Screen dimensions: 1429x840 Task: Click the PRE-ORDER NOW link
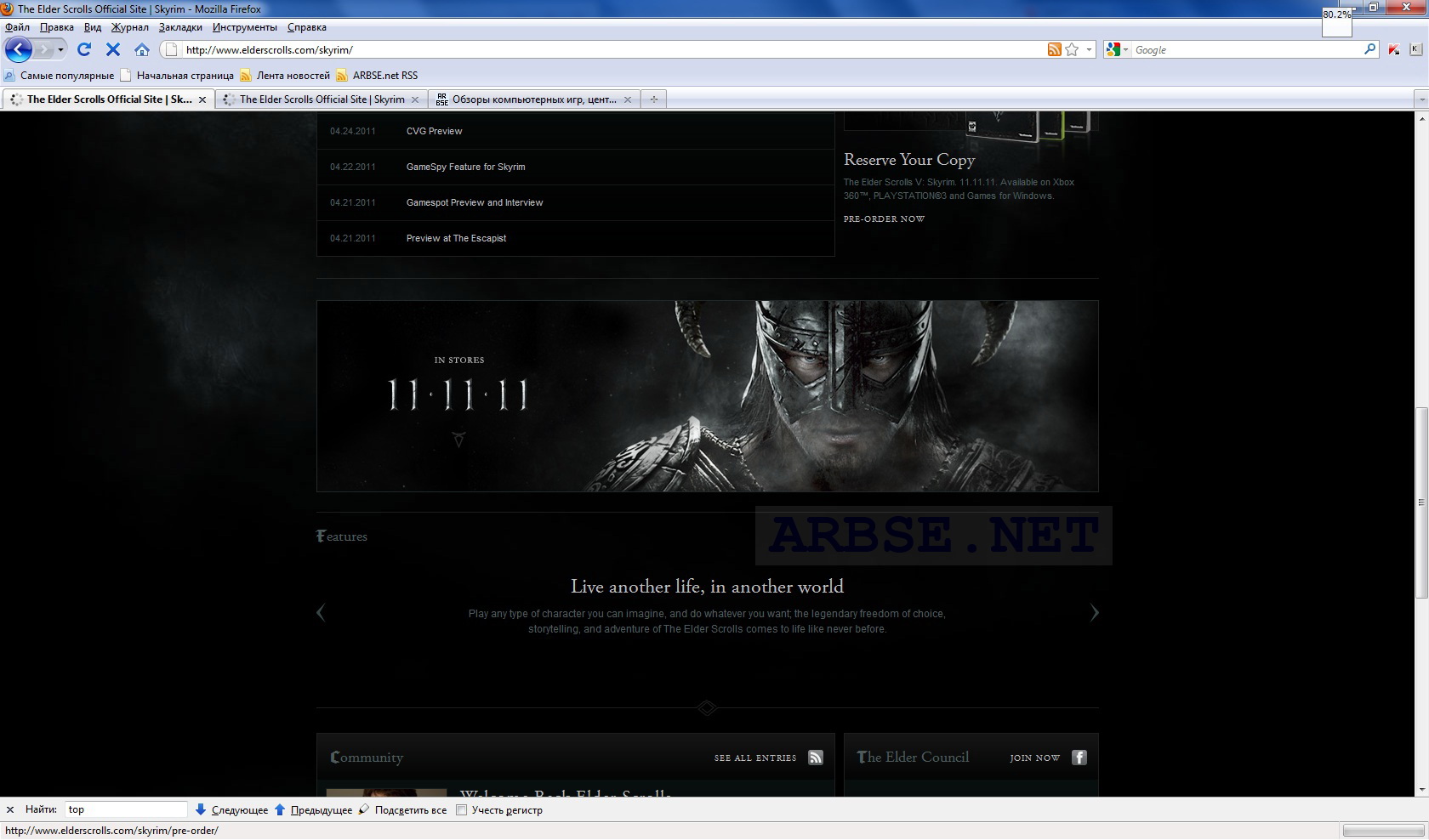[x=884, y=219]
